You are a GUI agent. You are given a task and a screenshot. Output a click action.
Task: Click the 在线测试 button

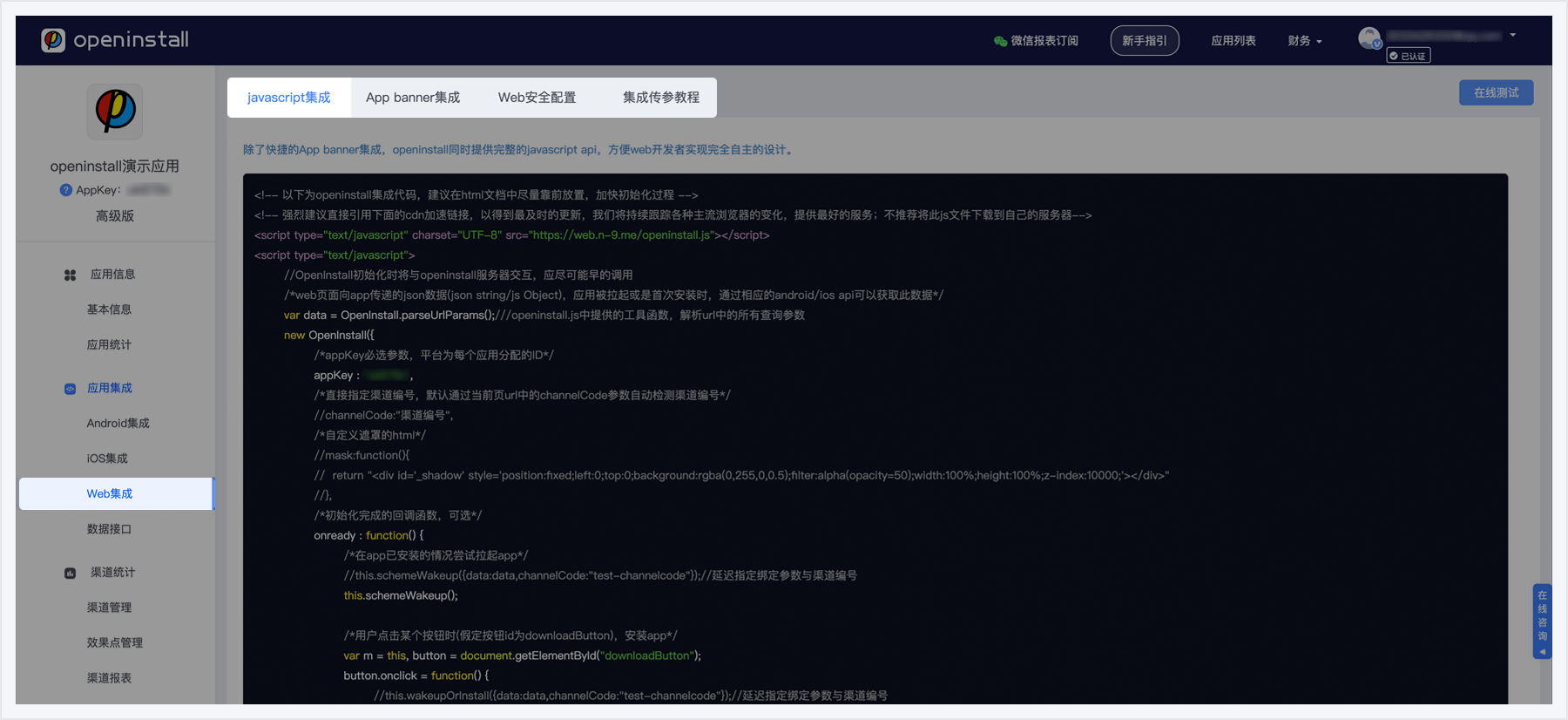(1497, 92)
